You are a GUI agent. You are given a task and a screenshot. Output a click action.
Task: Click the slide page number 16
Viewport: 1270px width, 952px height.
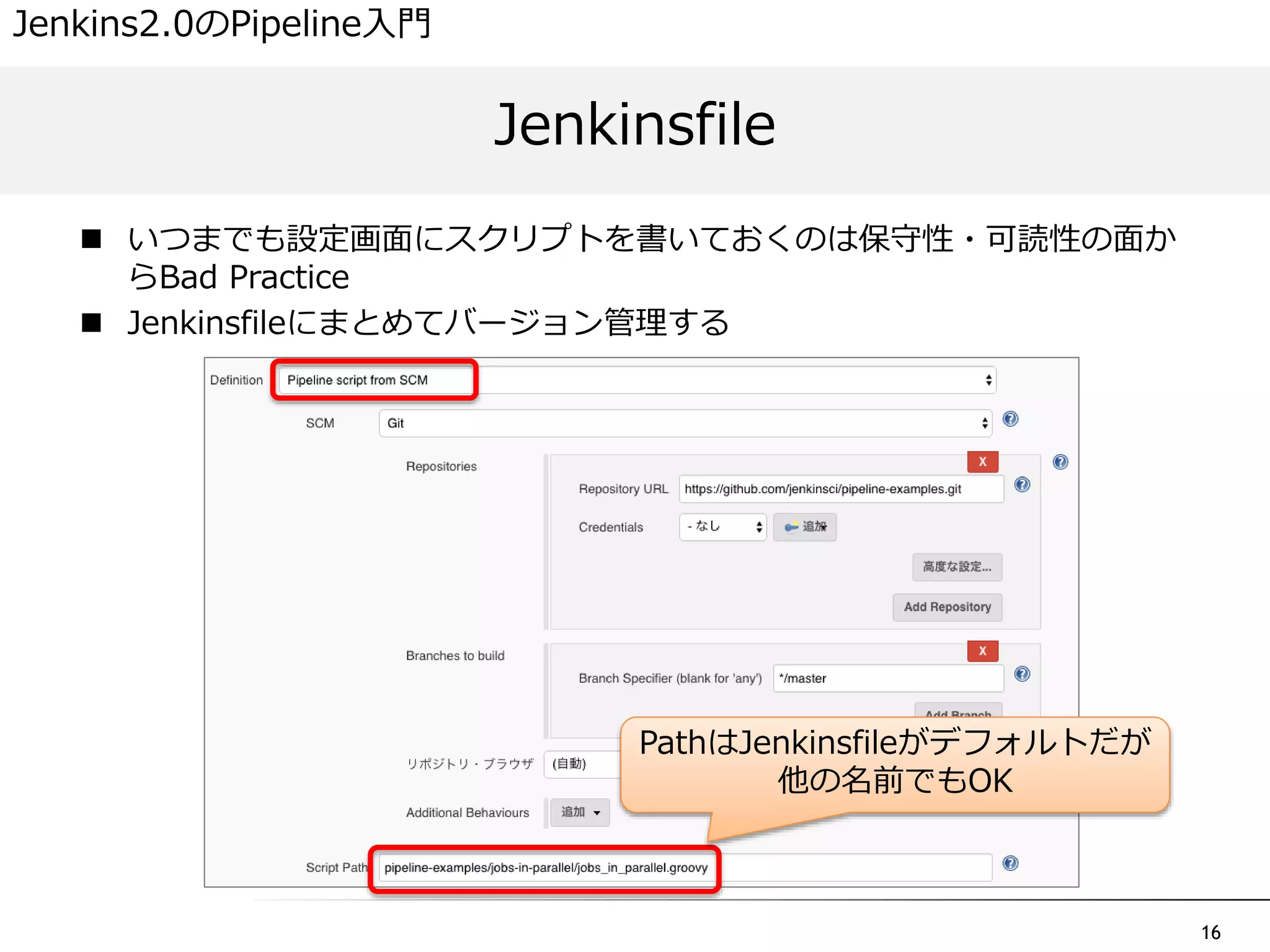[x=1210, y=933]
